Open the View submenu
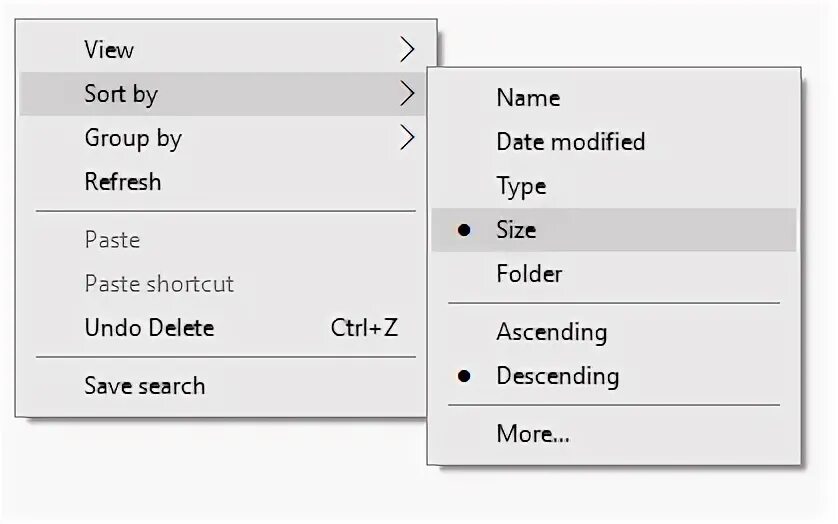The height and width of the screenshot is (524, 838). 109,49
